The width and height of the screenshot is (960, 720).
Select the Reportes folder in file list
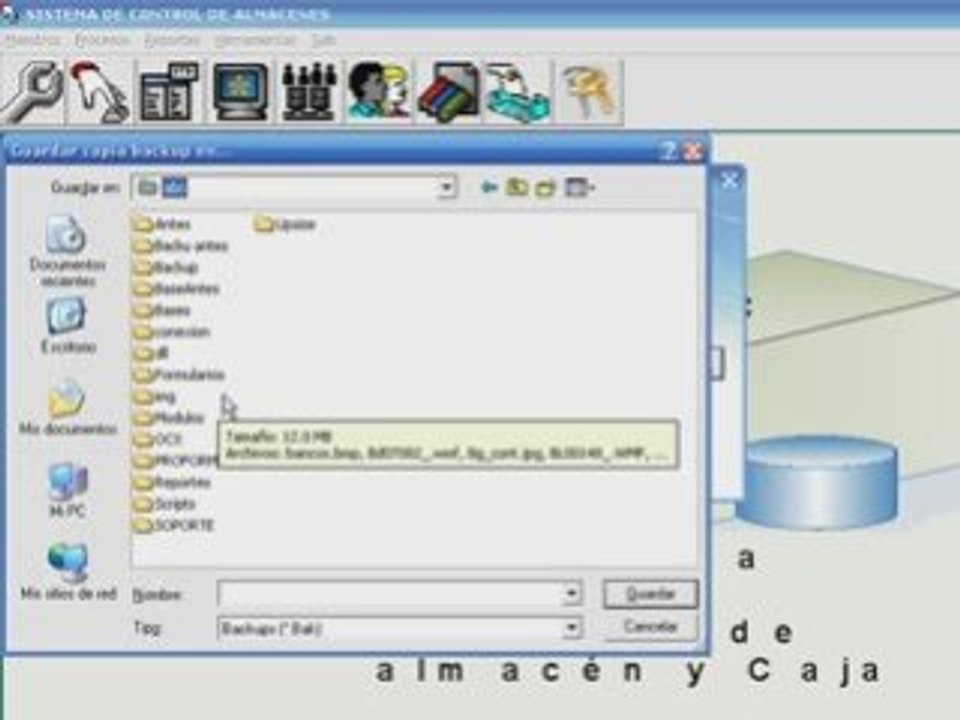pyautogui.click(x=173, y=482)
